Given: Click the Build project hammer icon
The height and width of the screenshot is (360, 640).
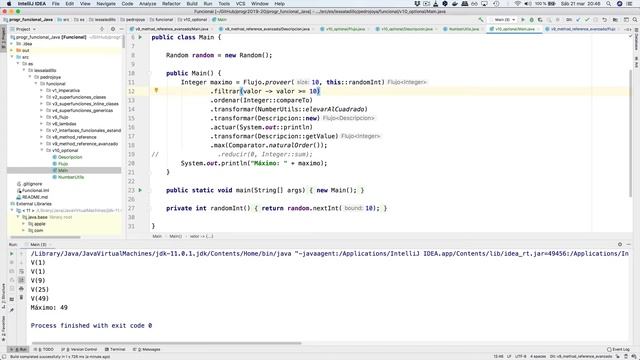Looking at the screenshot, I should coord(481,20).
